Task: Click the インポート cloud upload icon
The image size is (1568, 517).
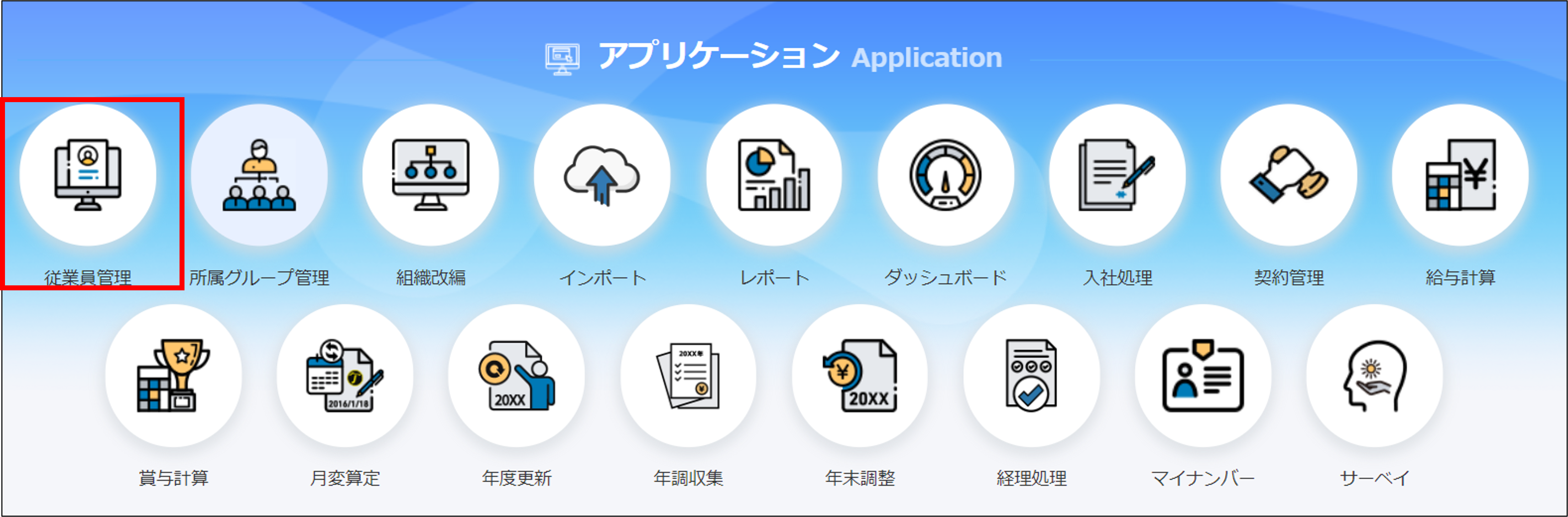Action: tap(603, 175)
